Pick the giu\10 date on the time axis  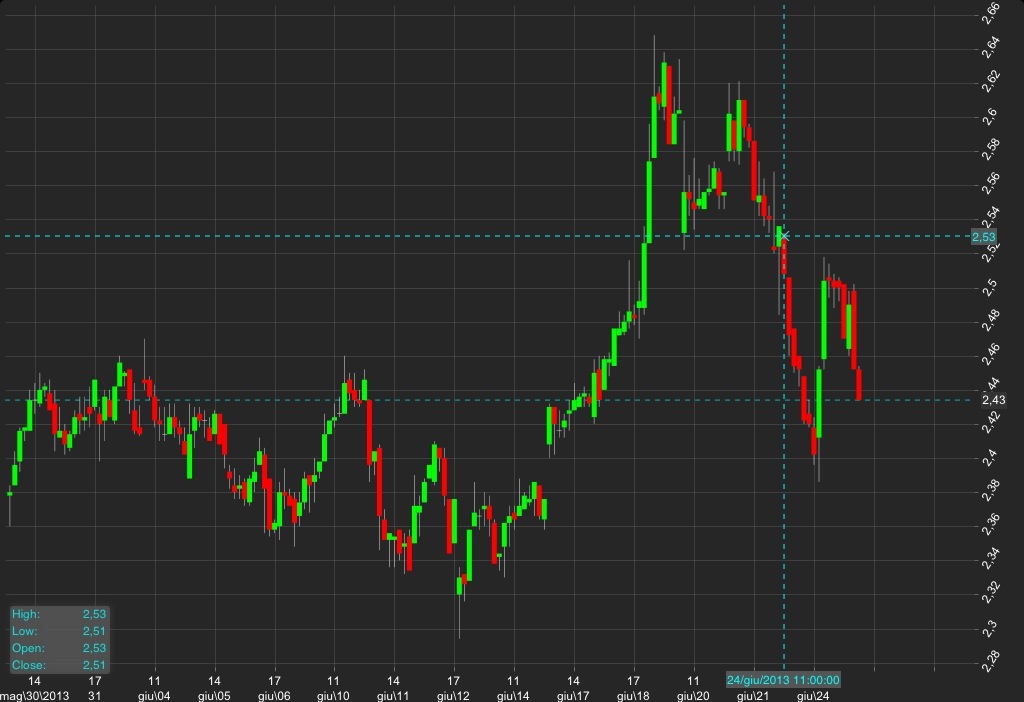(334, 695)
